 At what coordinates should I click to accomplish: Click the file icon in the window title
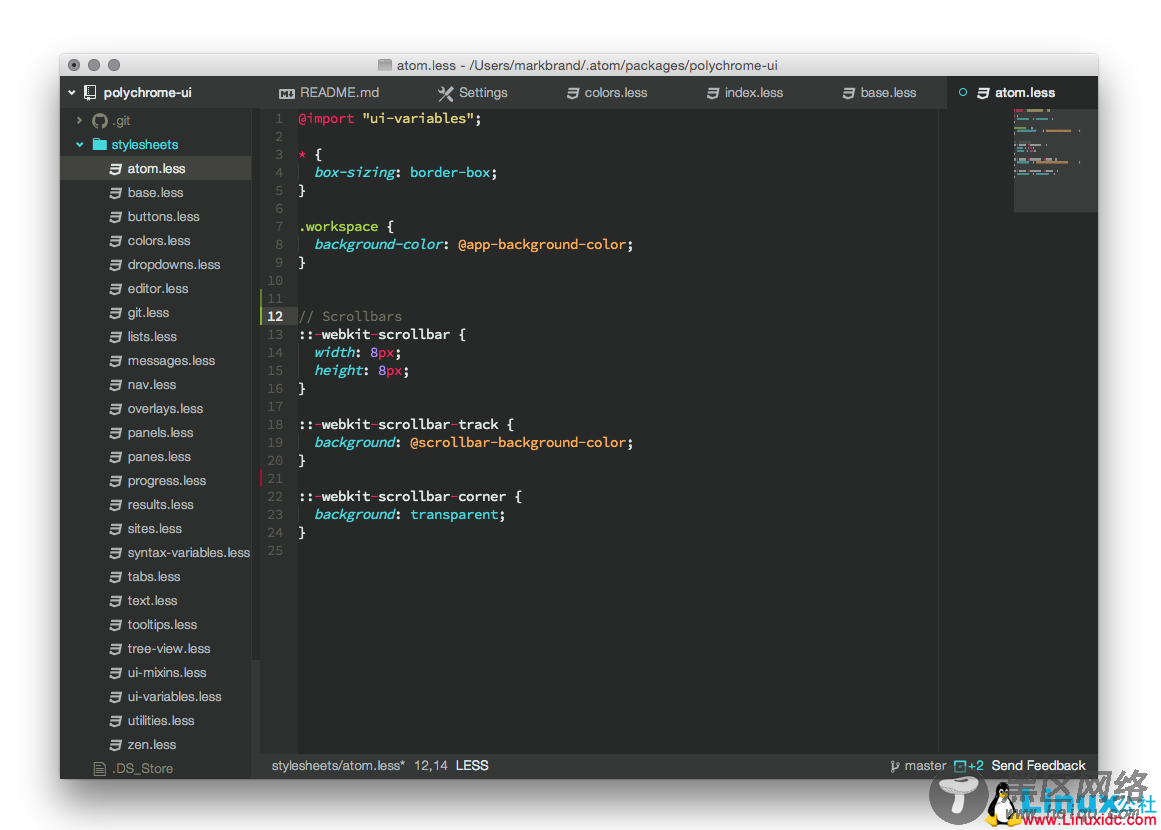coord(384,65)
